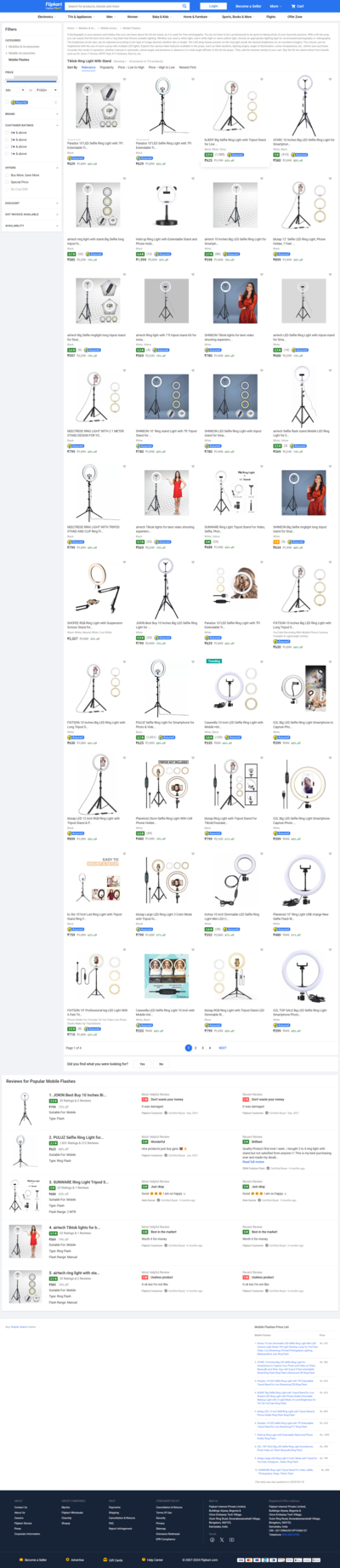Screen dimensions: 340x1568
Task: Click the Flipkart logo
Action: pos(53,5)
